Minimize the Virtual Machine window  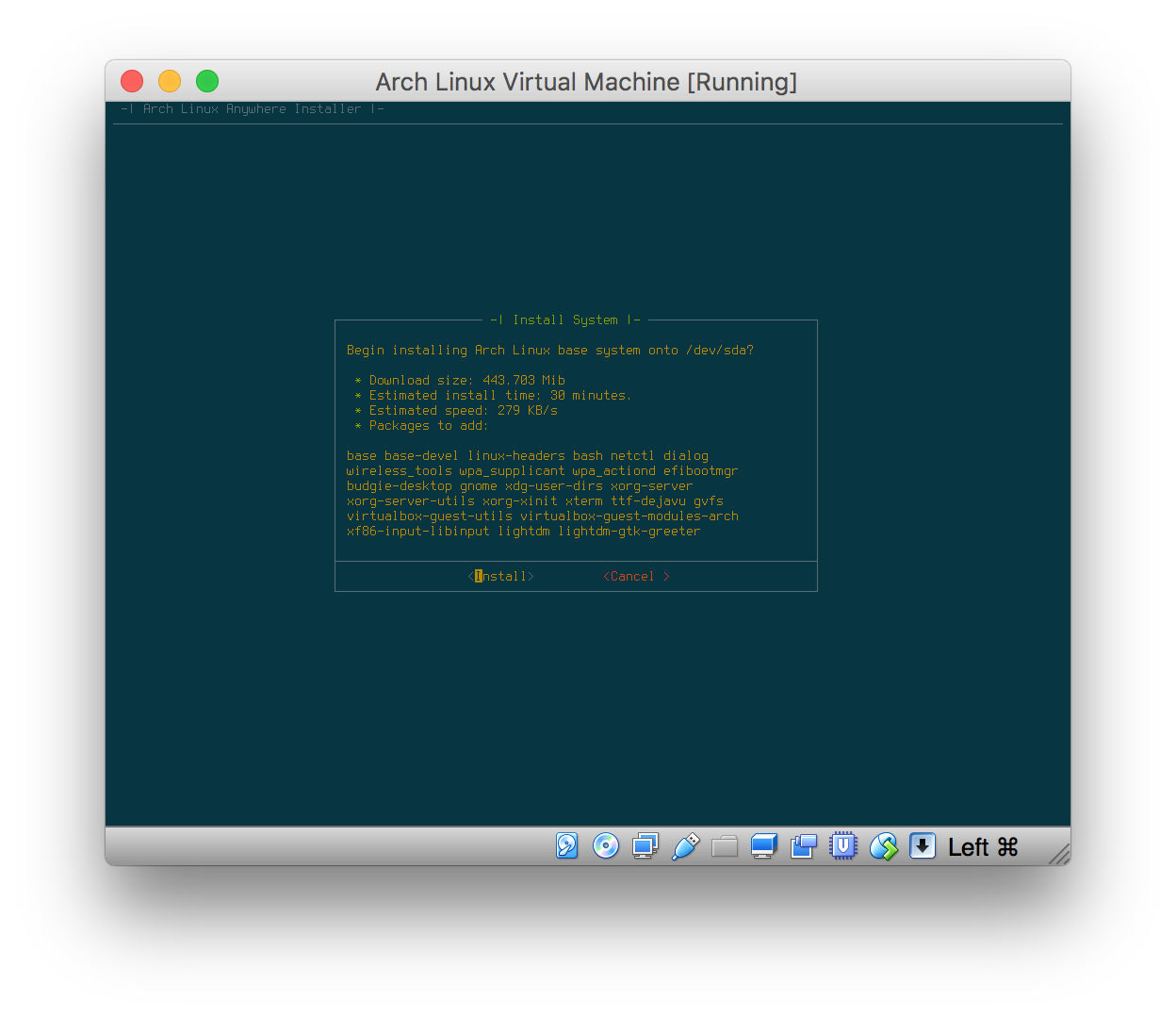(170, 81)
